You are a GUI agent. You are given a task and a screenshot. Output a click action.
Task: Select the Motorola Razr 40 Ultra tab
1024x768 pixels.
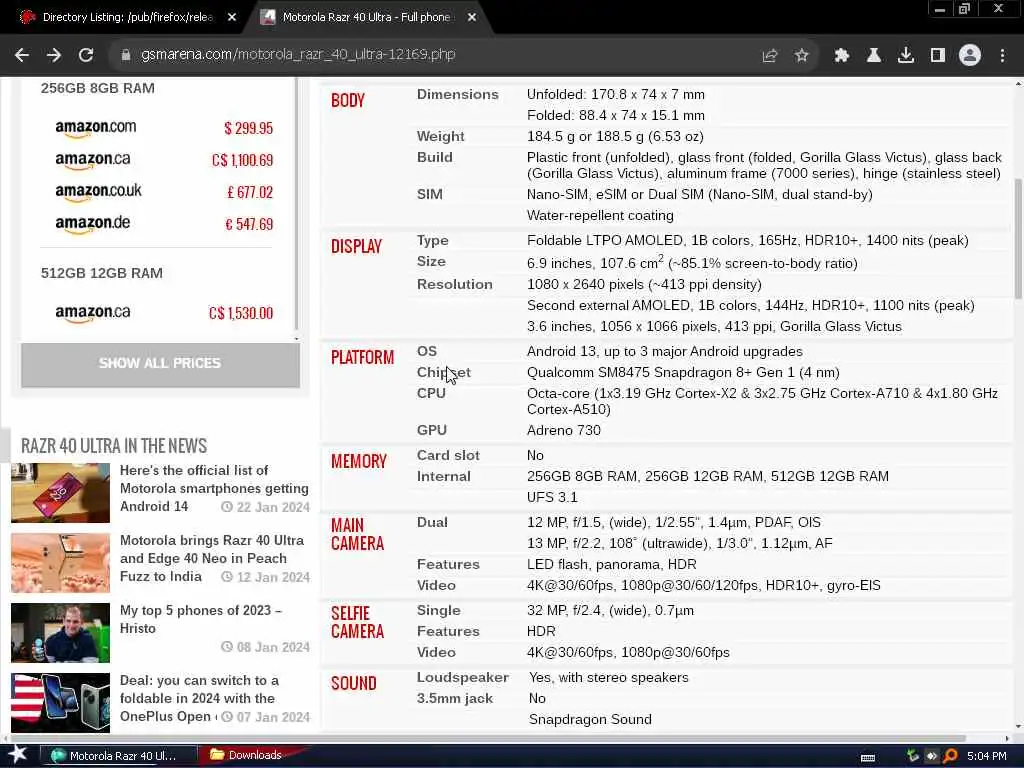[x=366, y=18]
